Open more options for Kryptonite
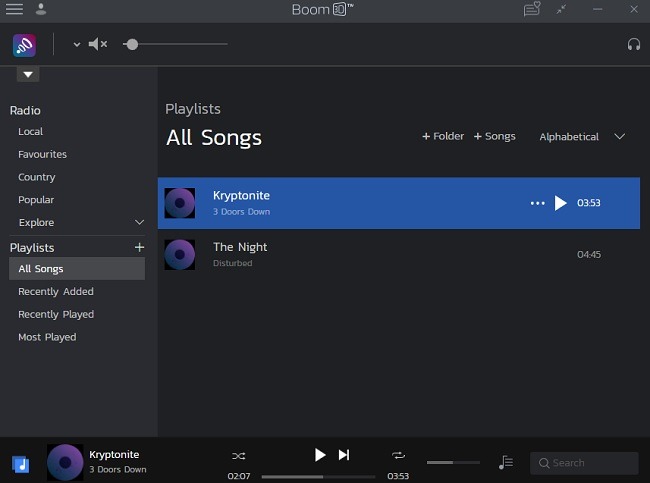The image size is (650, 483). coord(537,203)
